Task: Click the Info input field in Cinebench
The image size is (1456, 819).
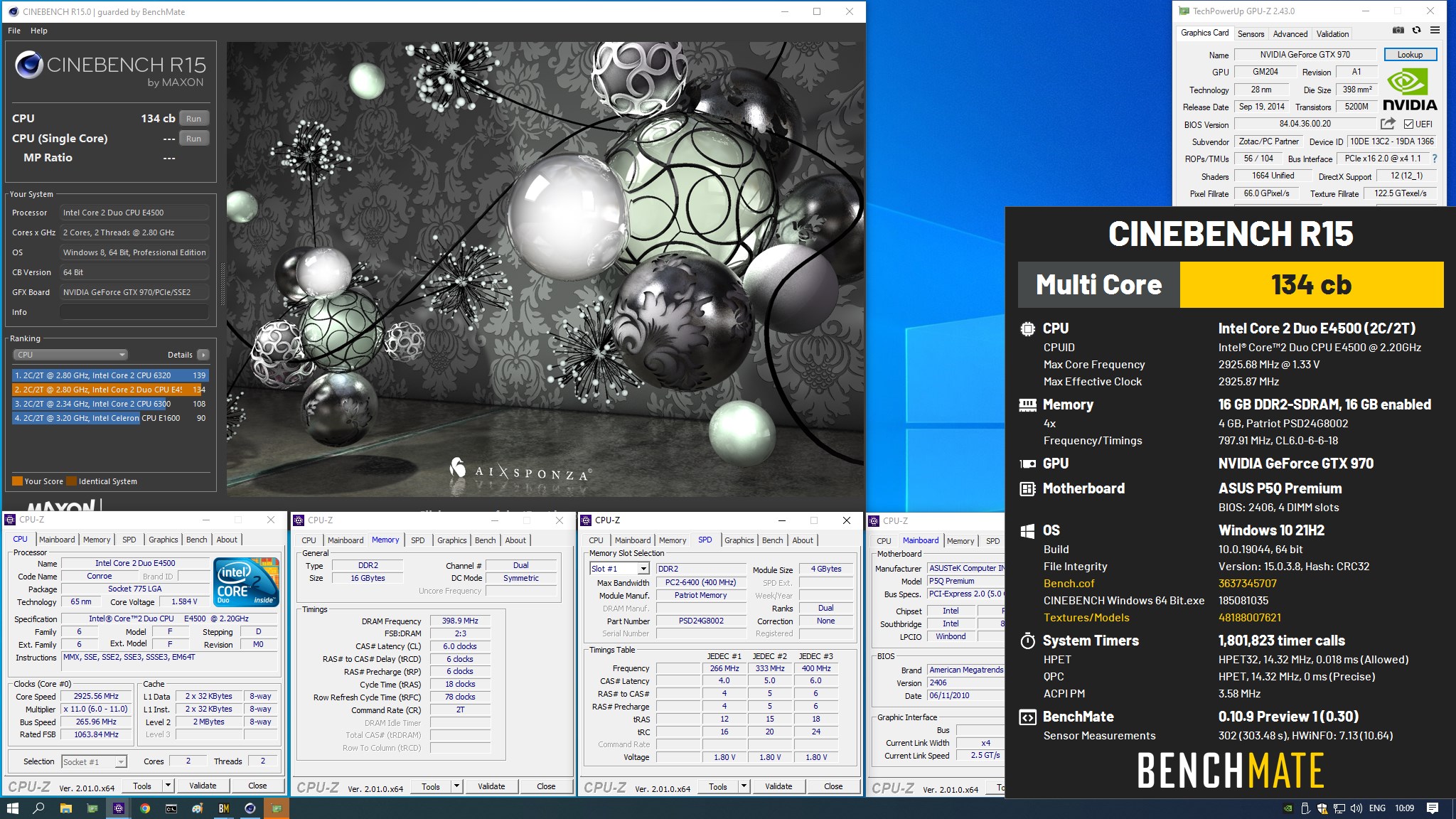Action: tap(134, 312)
